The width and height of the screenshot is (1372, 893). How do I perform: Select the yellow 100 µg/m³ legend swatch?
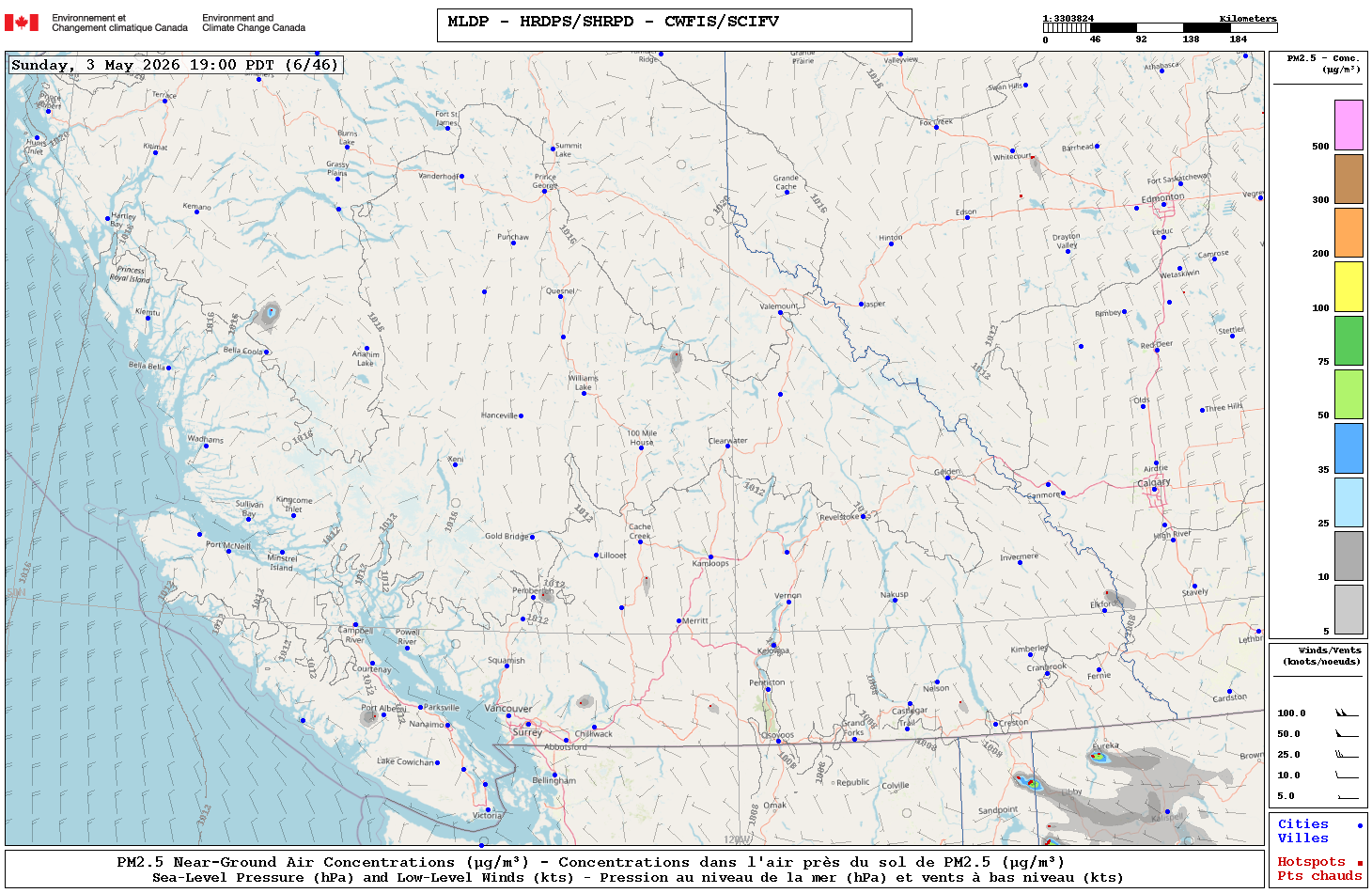(1349, 287)
